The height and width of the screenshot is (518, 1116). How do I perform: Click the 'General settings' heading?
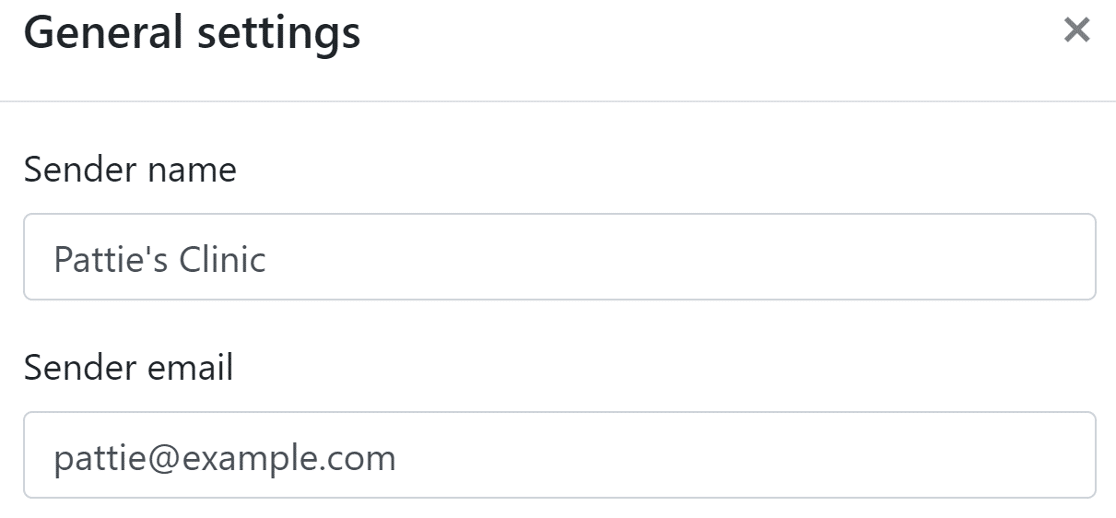[192, 33]
